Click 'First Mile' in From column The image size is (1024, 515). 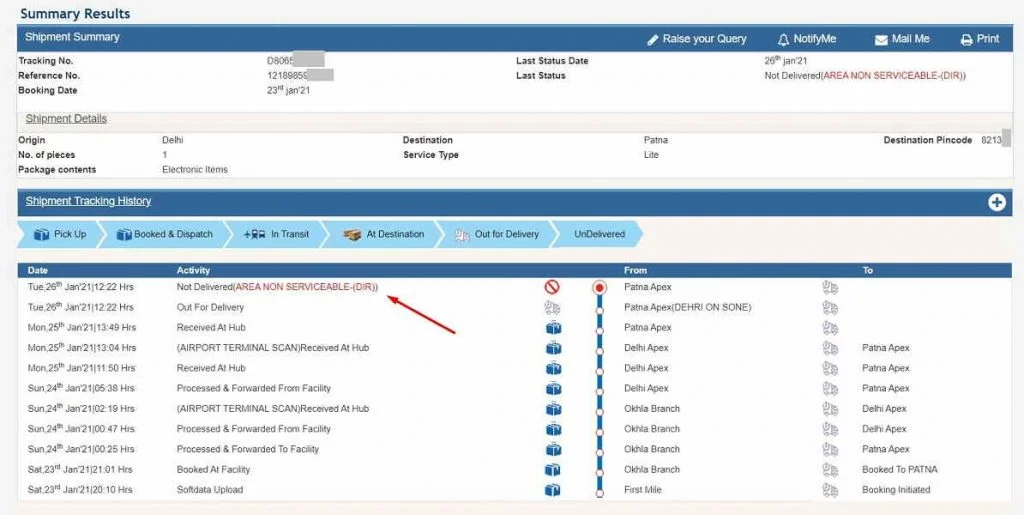[x=643, y=490]
